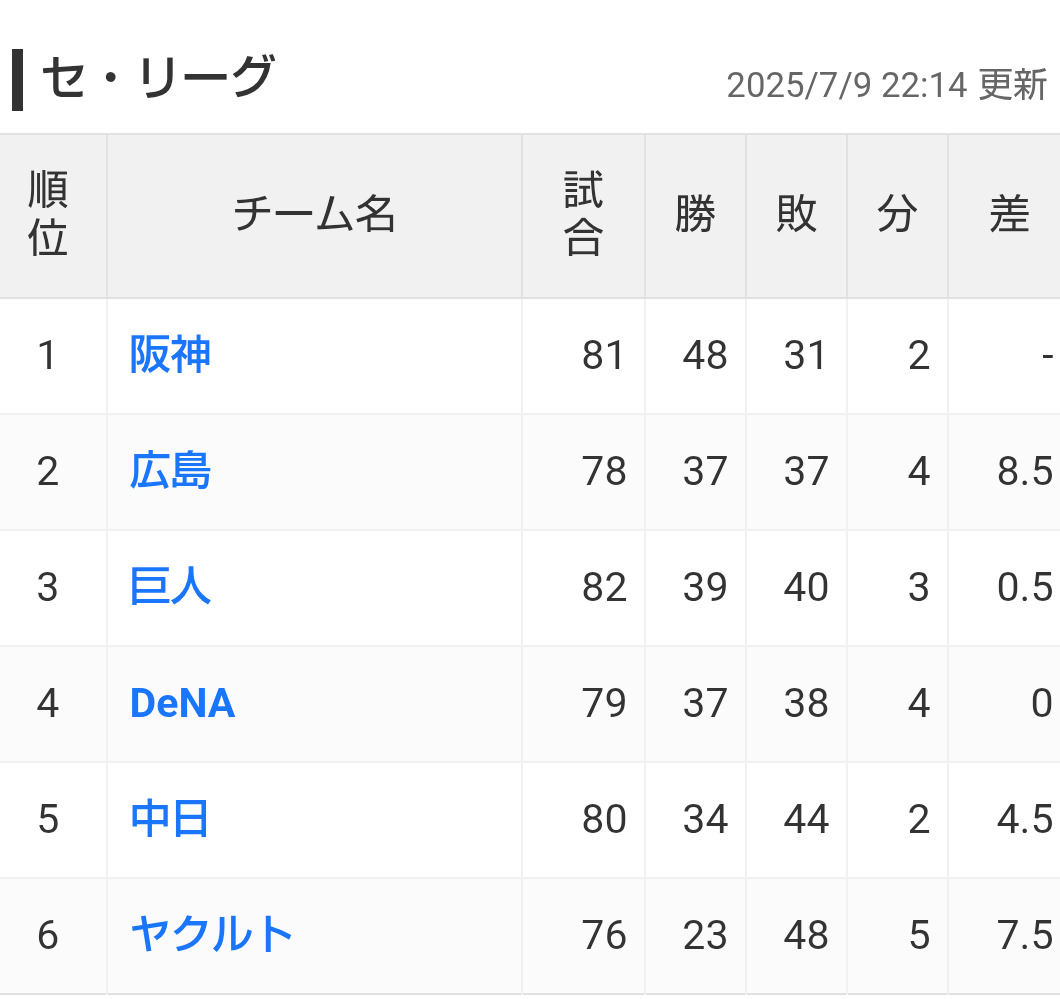Click the 巨人 team link
Image resolution: width=1060 pixels, height=999 pixels.
170,587
